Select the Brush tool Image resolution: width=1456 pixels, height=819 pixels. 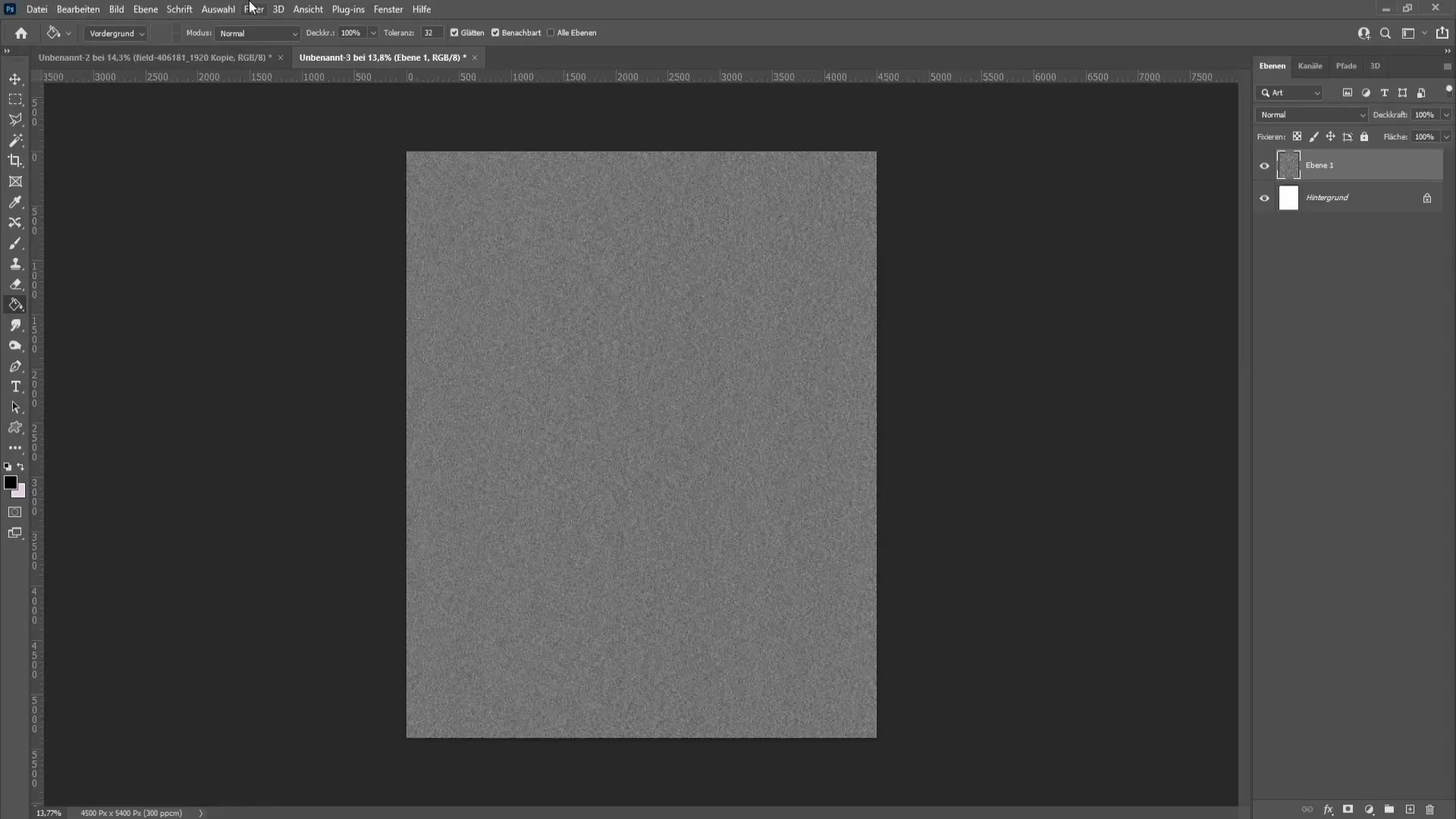pos(15,244)
